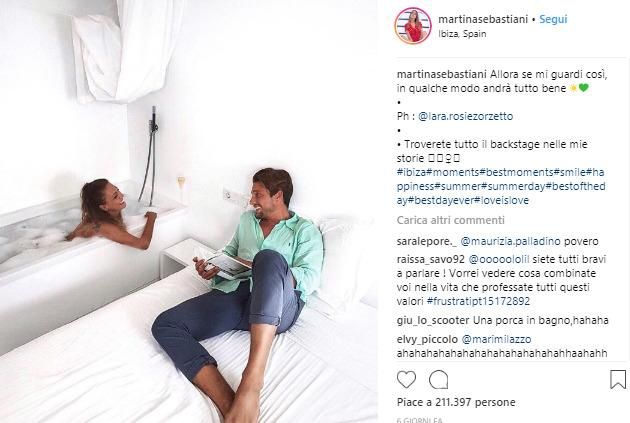
Task: Open the #frustratipt15172892 hashtag
Action: [479, 301]
